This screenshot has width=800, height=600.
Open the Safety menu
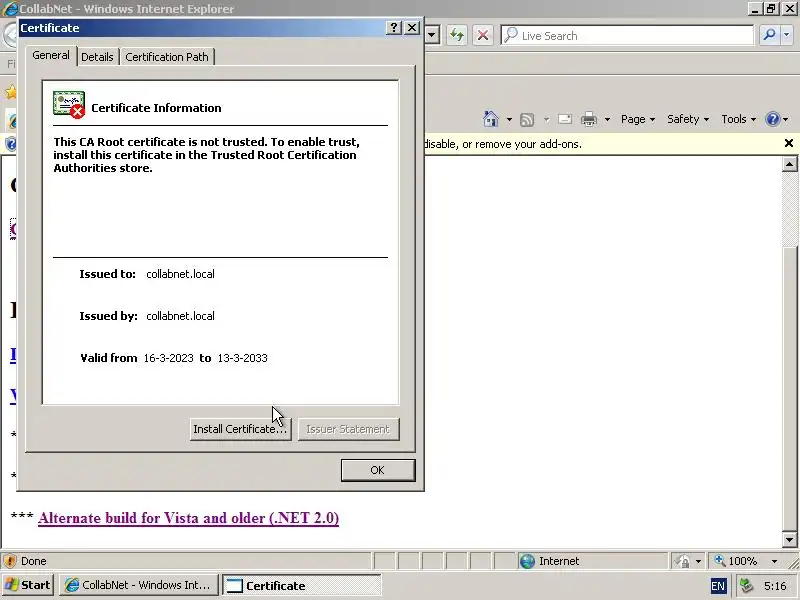688,119
